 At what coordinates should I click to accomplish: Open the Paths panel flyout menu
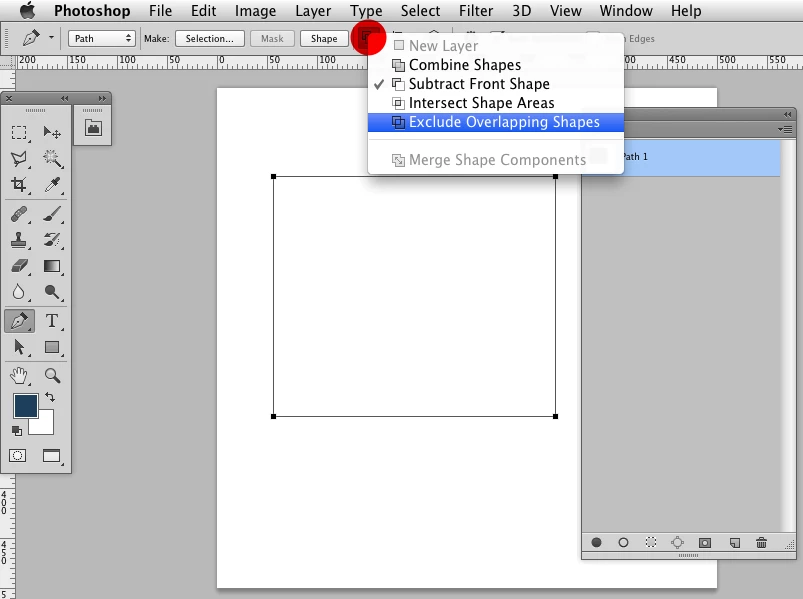click(786, 130)
